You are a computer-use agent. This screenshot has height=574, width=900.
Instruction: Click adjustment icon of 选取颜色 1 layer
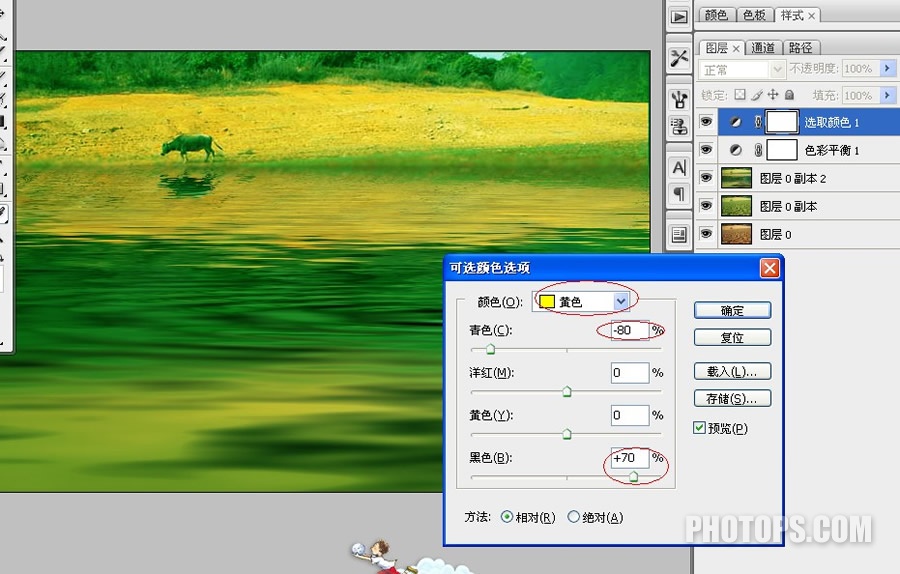pyautogui.click(x=735, y=122)
